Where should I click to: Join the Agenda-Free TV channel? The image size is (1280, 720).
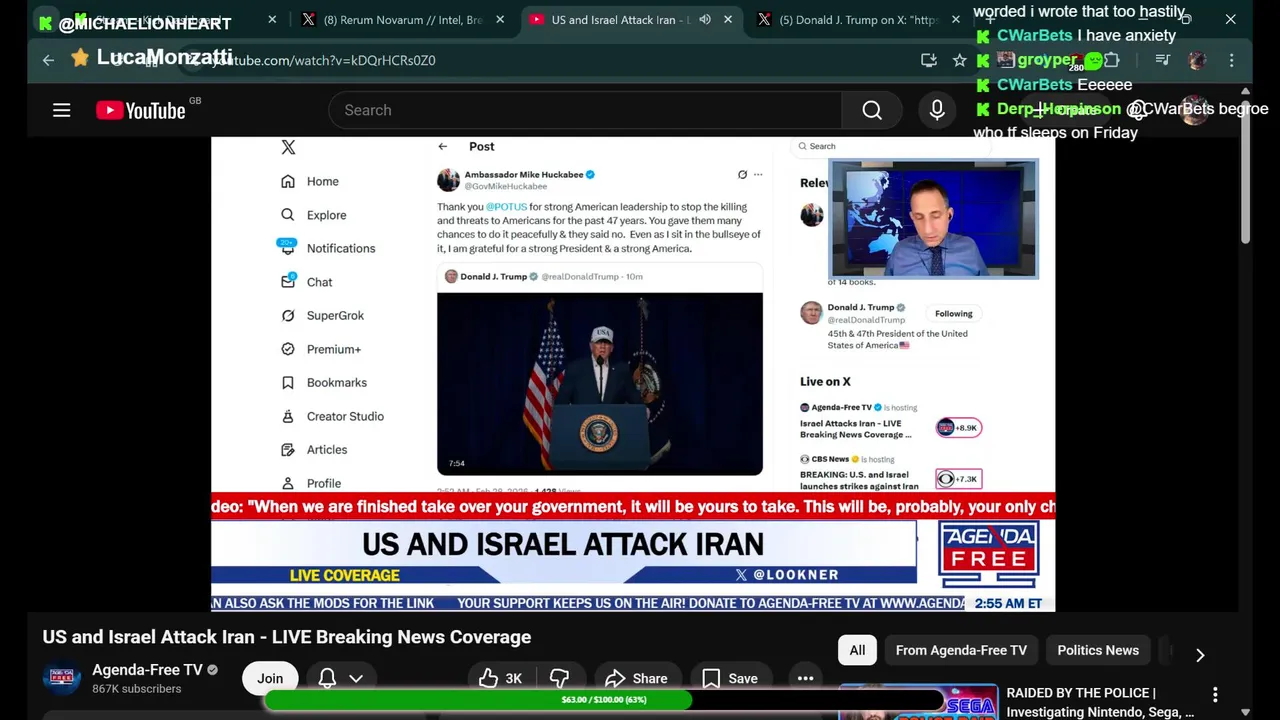click(x=270, y=678)
